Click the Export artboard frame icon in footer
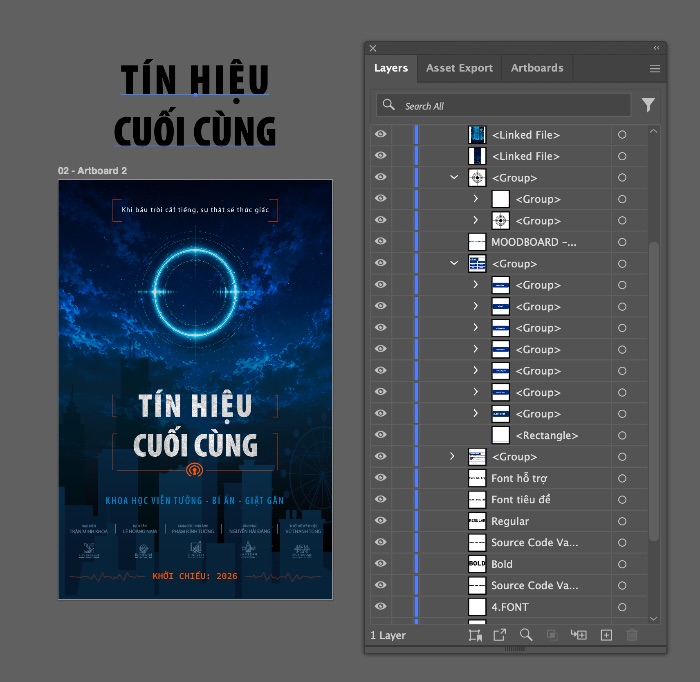Viewport: 700px width, 682px height. (x=475, y=635)
